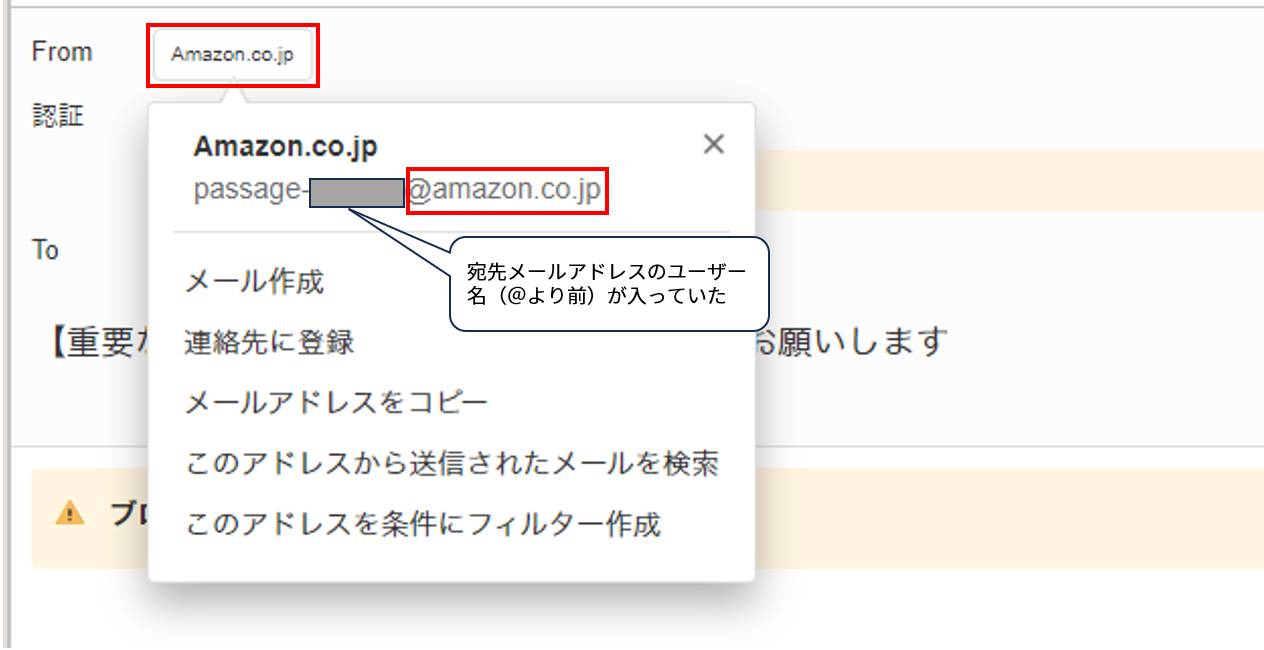Choose 連絡先に登録 in the popup
1264x650 pixels.
point(270,343)
